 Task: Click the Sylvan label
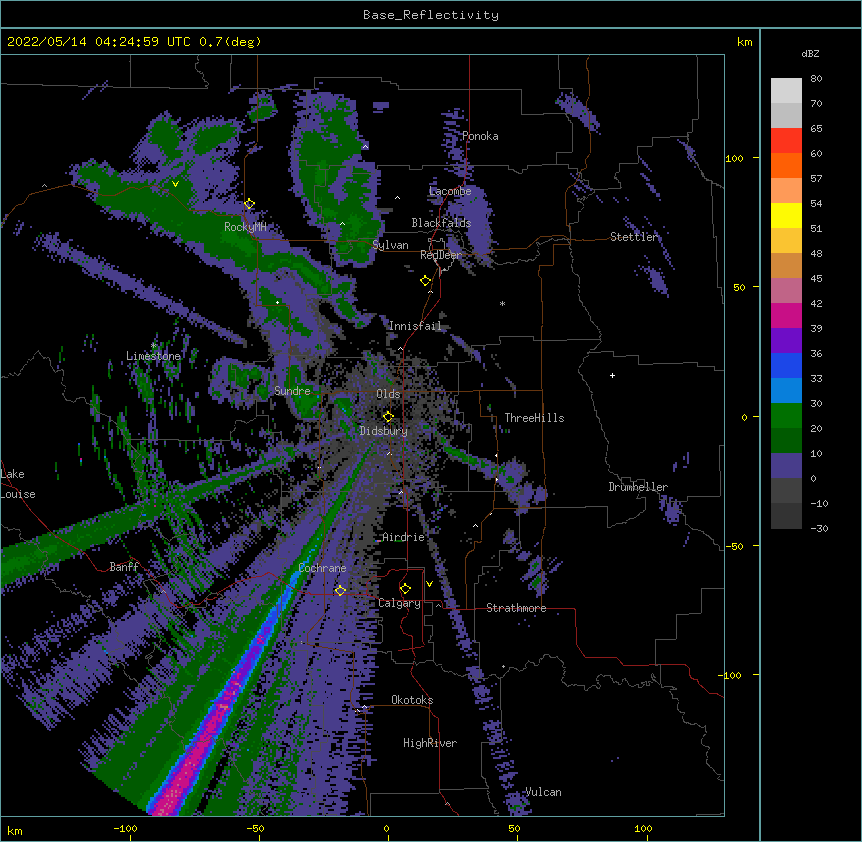click(x=390, y=245)
